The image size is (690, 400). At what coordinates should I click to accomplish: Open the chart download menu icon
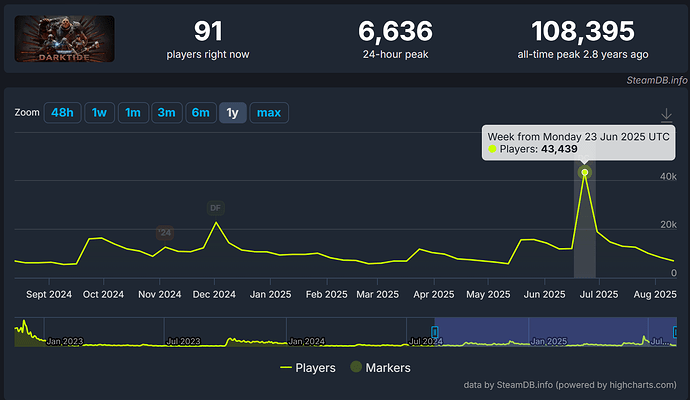[x=666, y=115]
